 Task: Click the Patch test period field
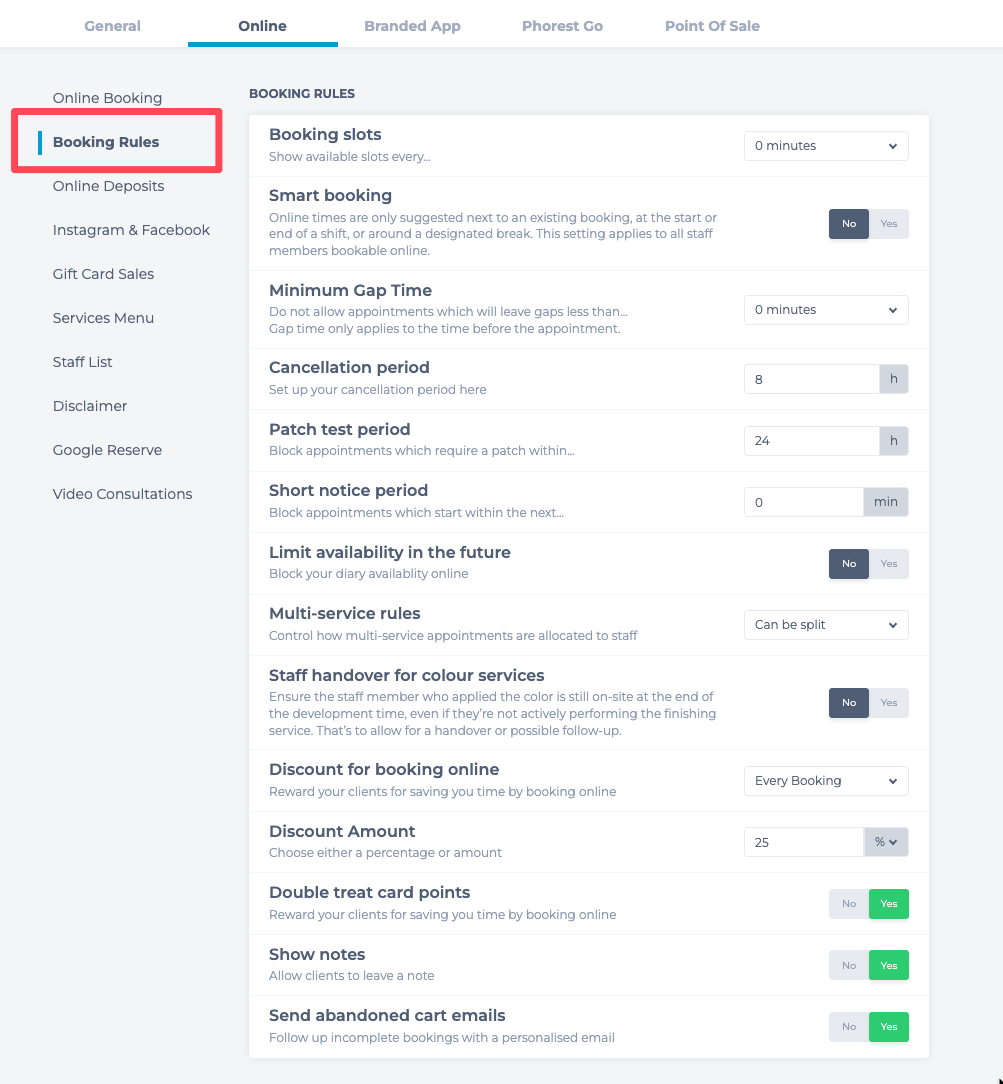812,441
